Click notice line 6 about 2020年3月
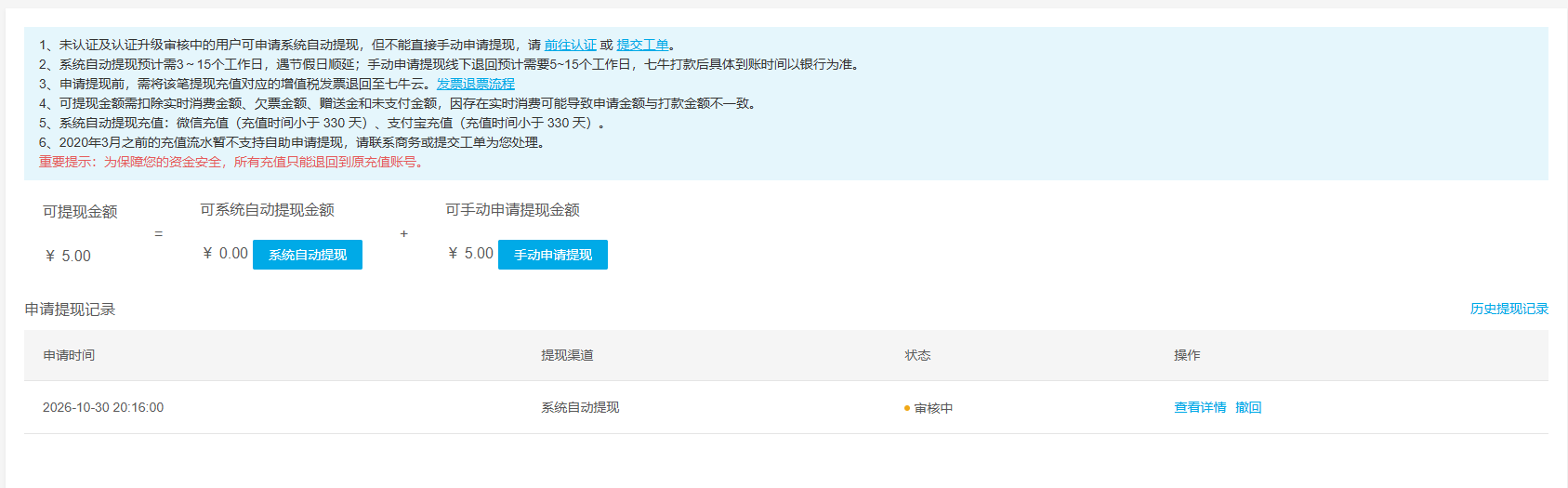1568x488 pixels. point(294,142)
